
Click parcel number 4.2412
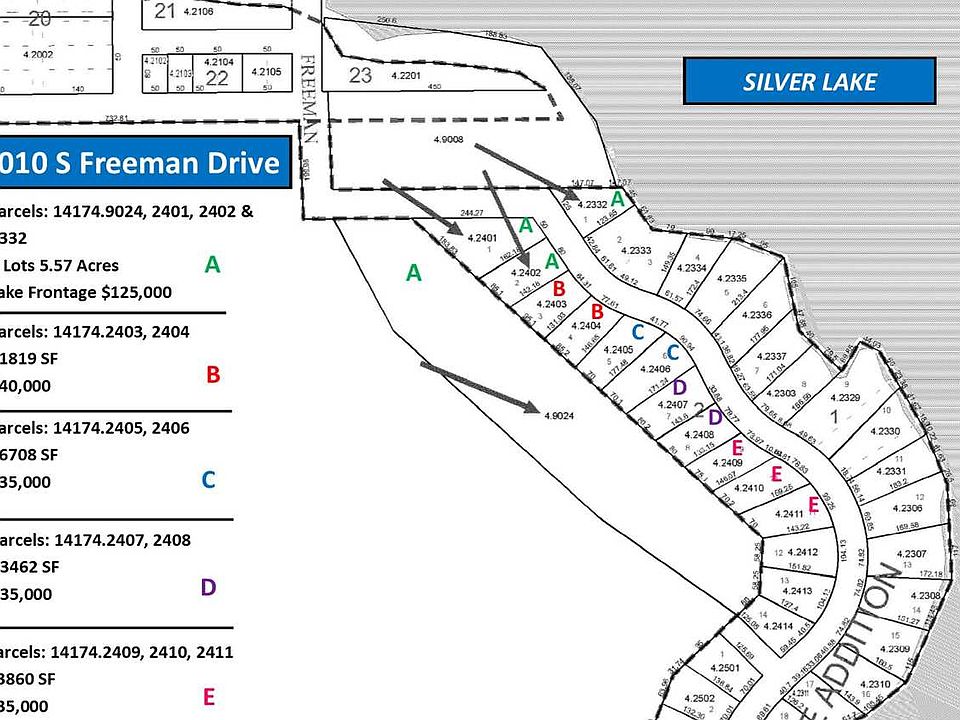click(803, 552)
